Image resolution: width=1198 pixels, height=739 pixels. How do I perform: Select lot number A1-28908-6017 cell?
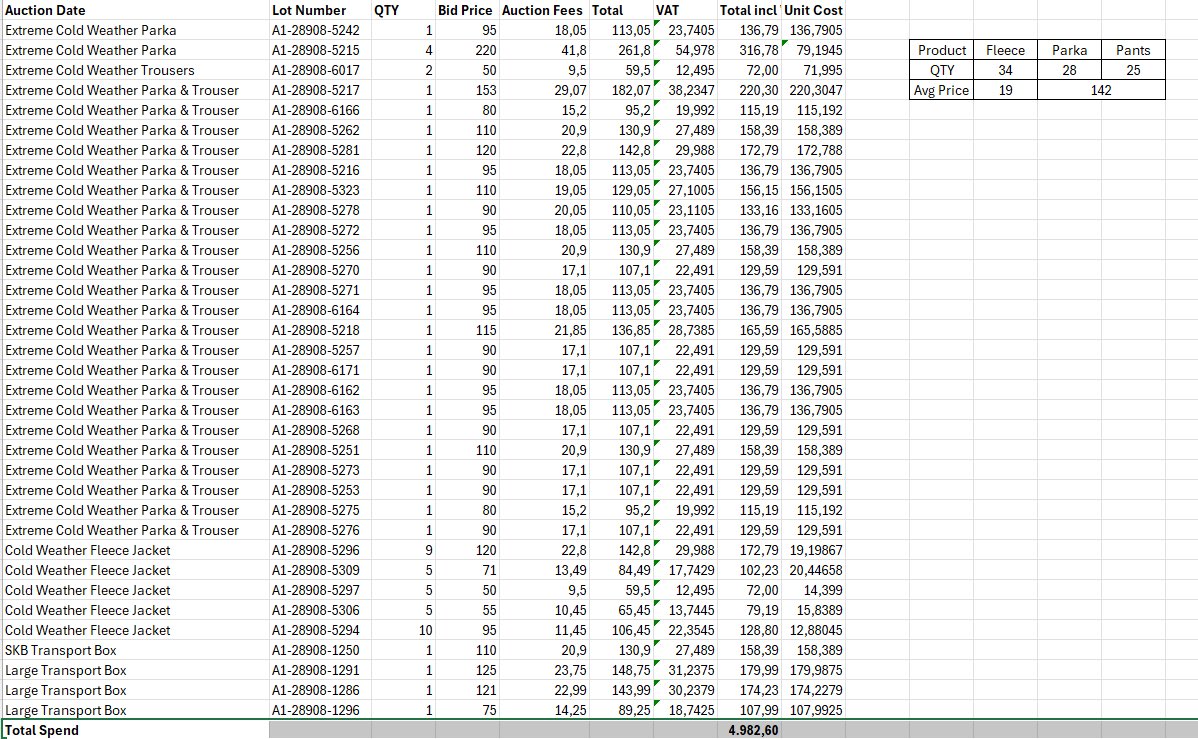(x=320, y=70)
